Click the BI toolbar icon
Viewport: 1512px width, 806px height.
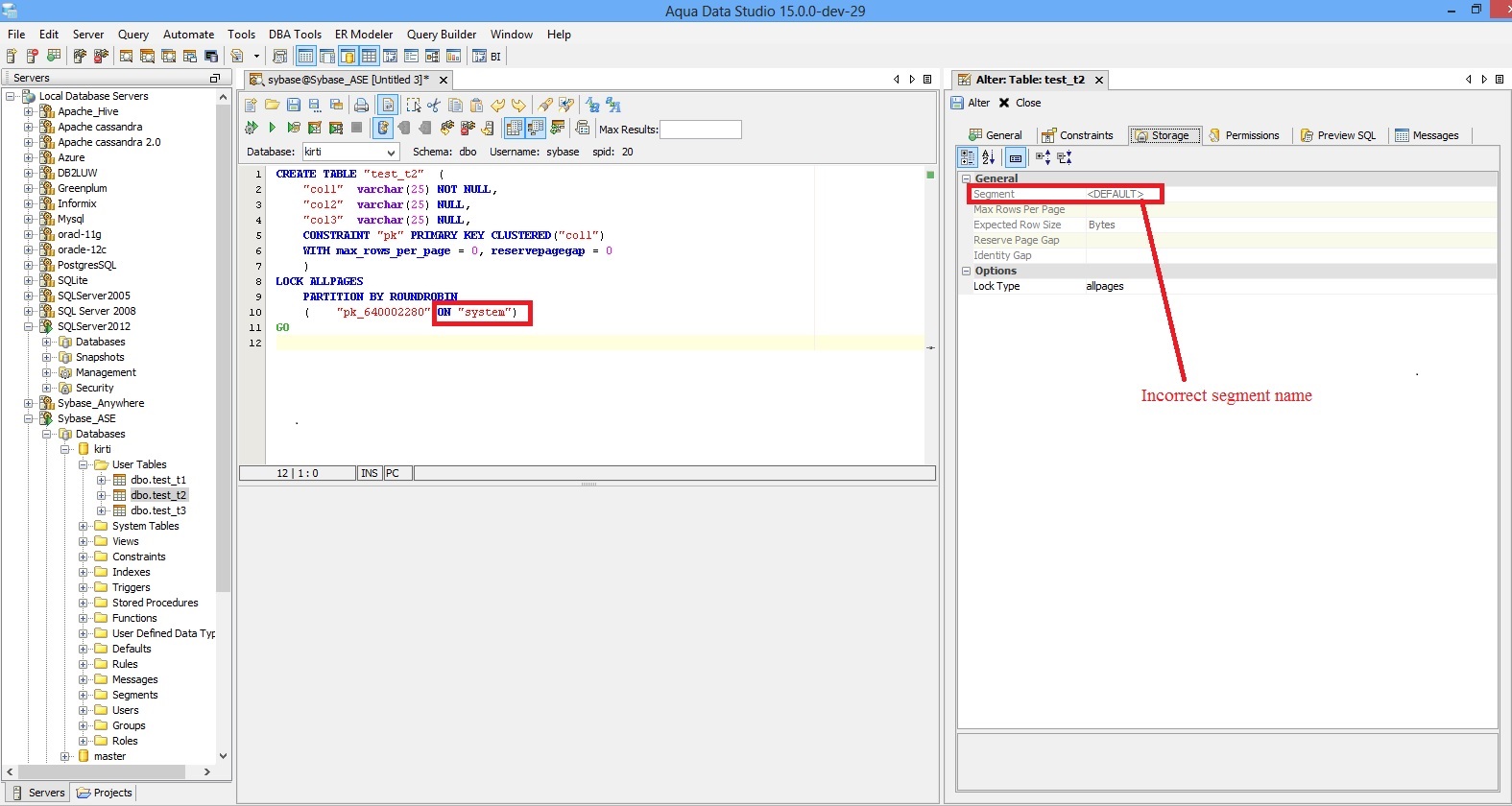488,57
